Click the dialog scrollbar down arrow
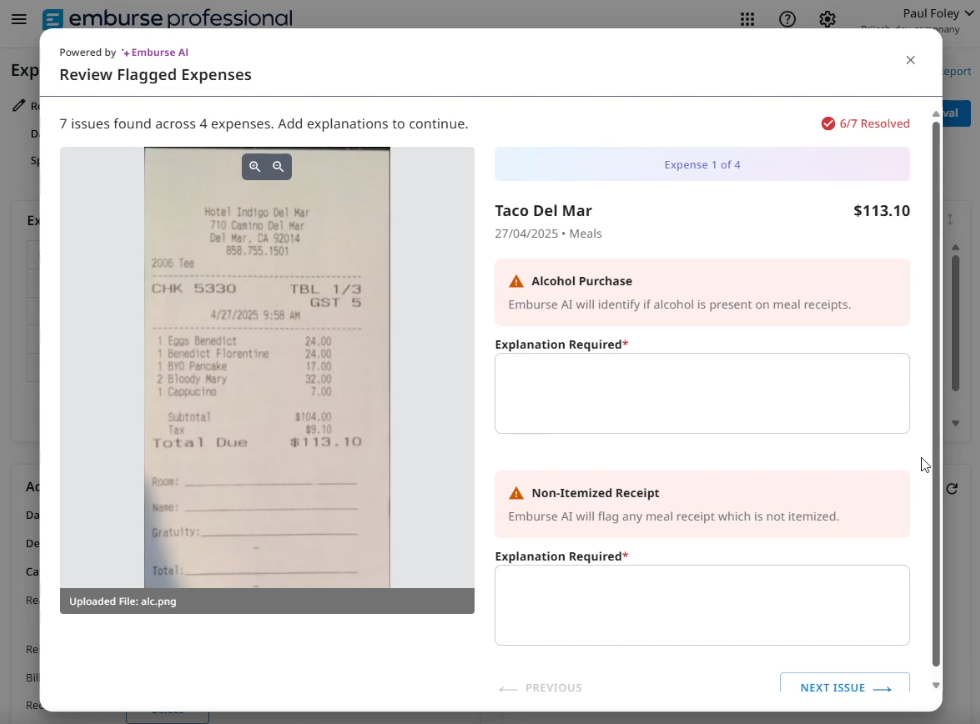 tap(936, 686)
